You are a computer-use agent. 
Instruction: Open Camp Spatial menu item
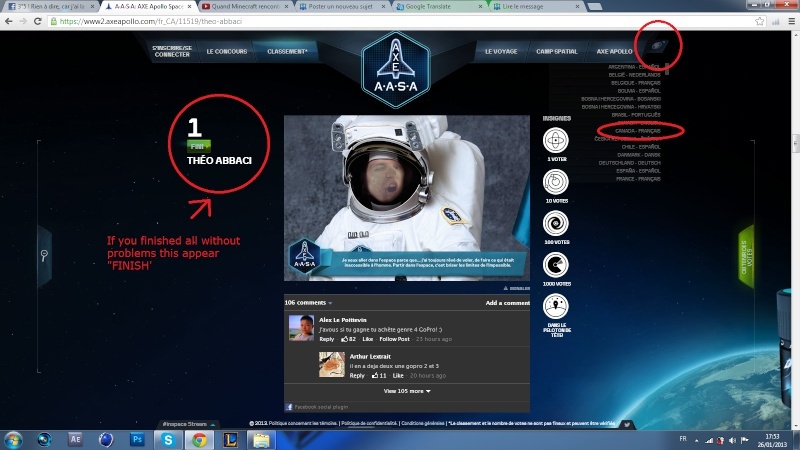[557, 52]
